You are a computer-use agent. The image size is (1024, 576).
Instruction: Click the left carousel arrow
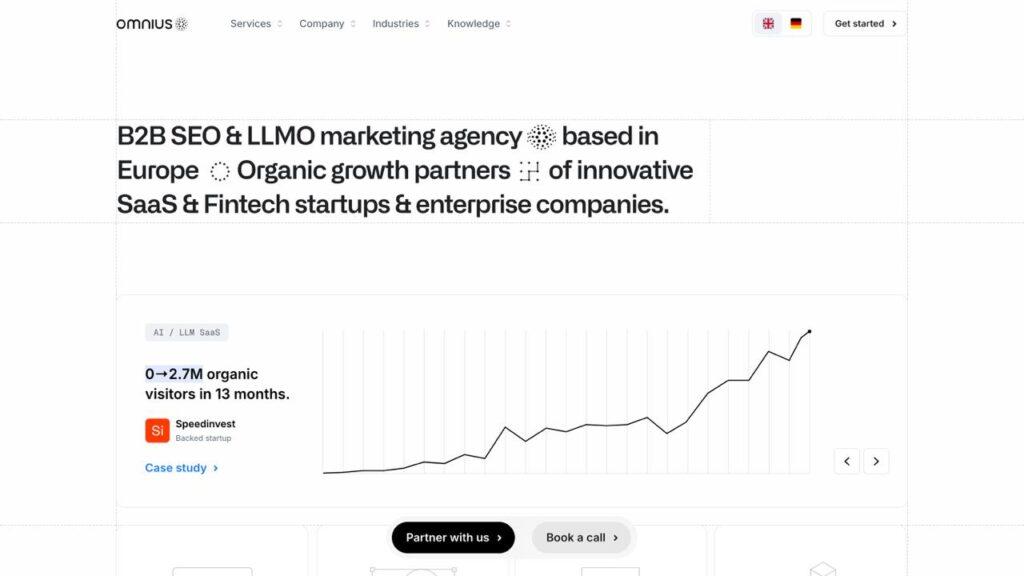846,461
